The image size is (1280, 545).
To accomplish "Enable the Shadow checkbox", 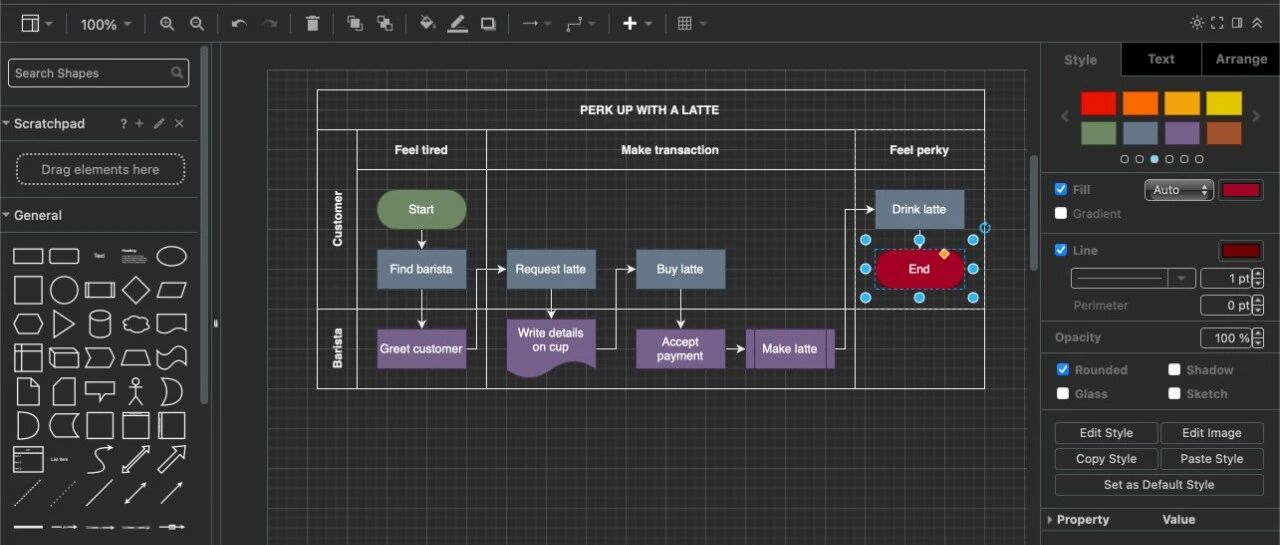I will tap(1174, 369).
